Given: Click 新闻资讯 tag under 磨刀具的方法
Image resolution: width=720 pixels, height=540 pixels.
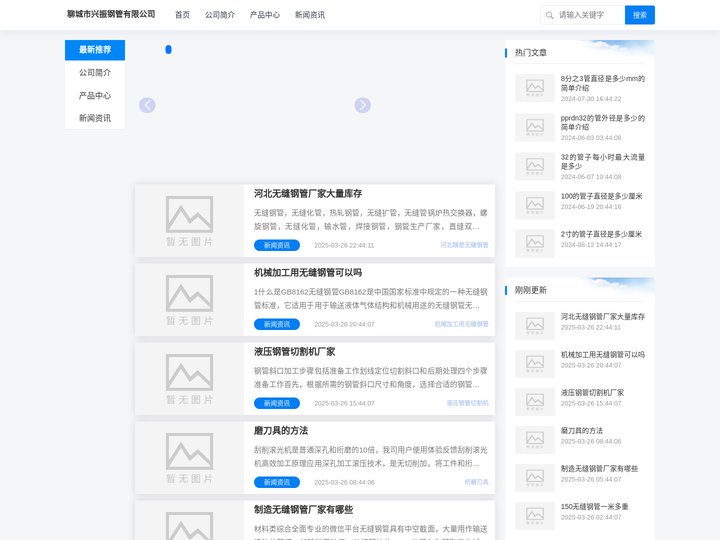Looking at the screenshot, I should (x=277, y=482).
